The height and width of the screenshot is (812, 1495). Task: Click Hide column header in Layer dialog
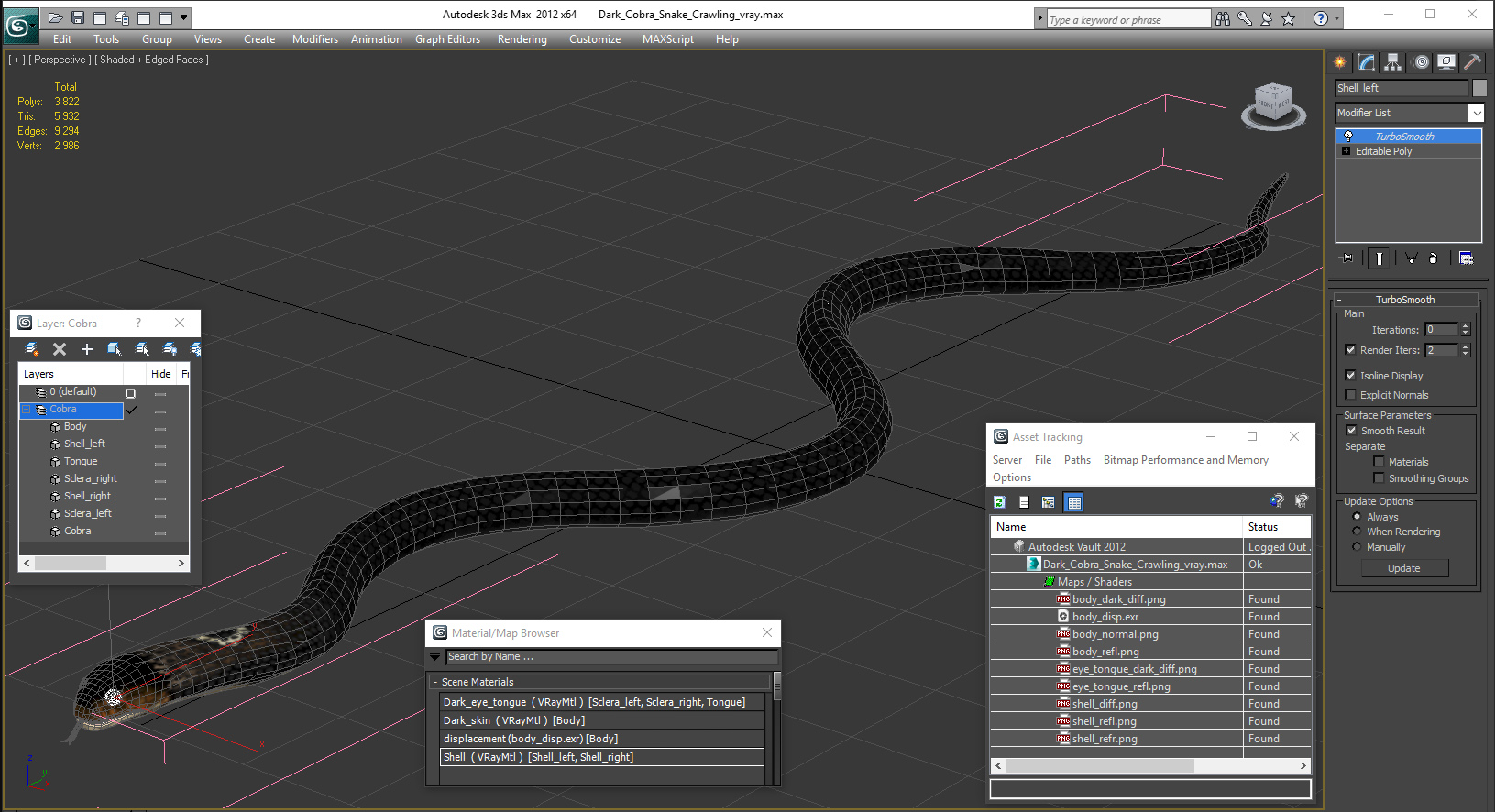point(161,374)
